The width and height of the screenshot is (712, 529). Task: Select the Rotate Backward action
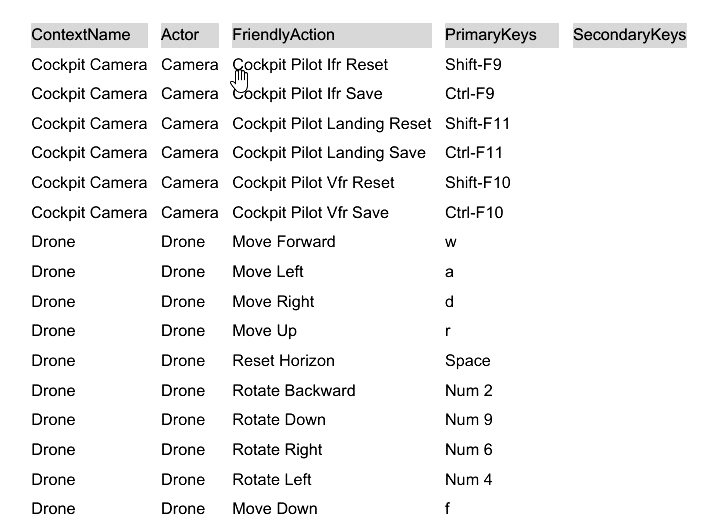[294, 391]
